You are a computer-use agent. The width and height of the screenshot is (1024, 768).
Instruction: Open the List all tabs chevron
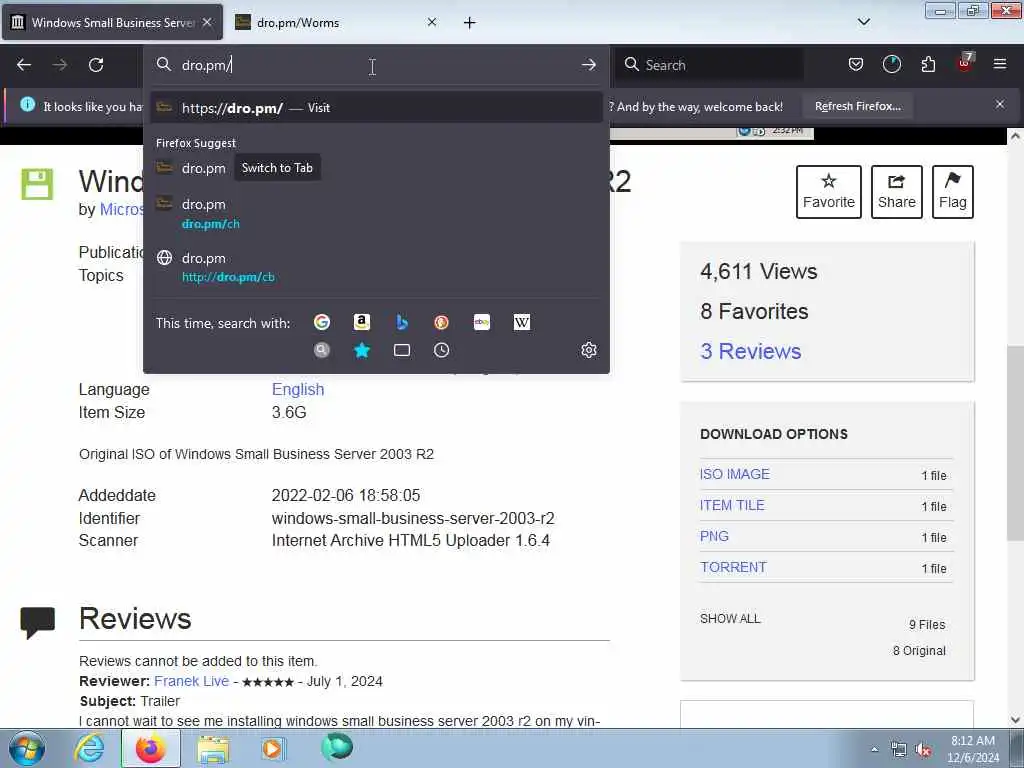(863, 22)
